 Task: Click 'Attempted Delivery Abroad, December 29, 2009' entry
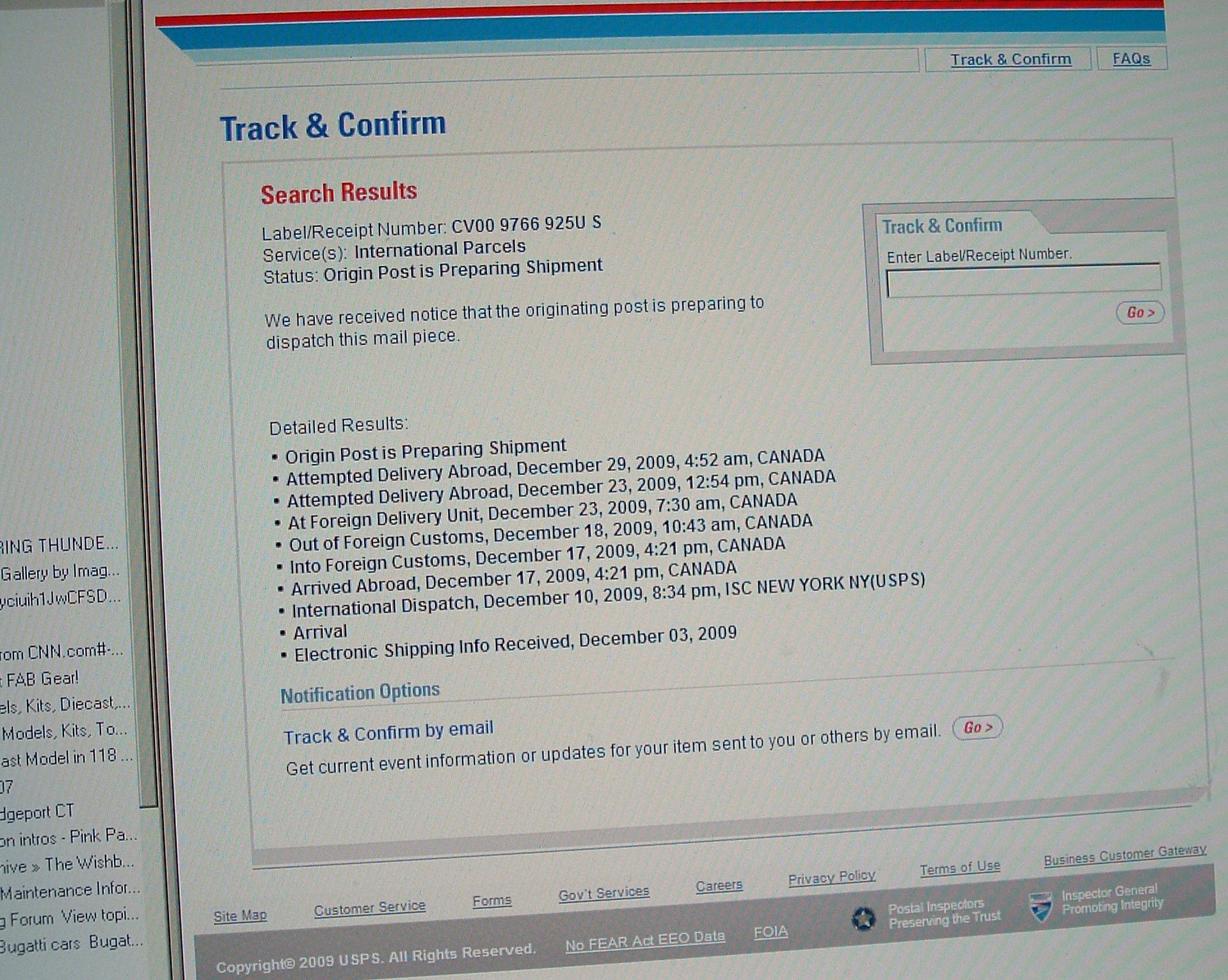click(555, 467)
